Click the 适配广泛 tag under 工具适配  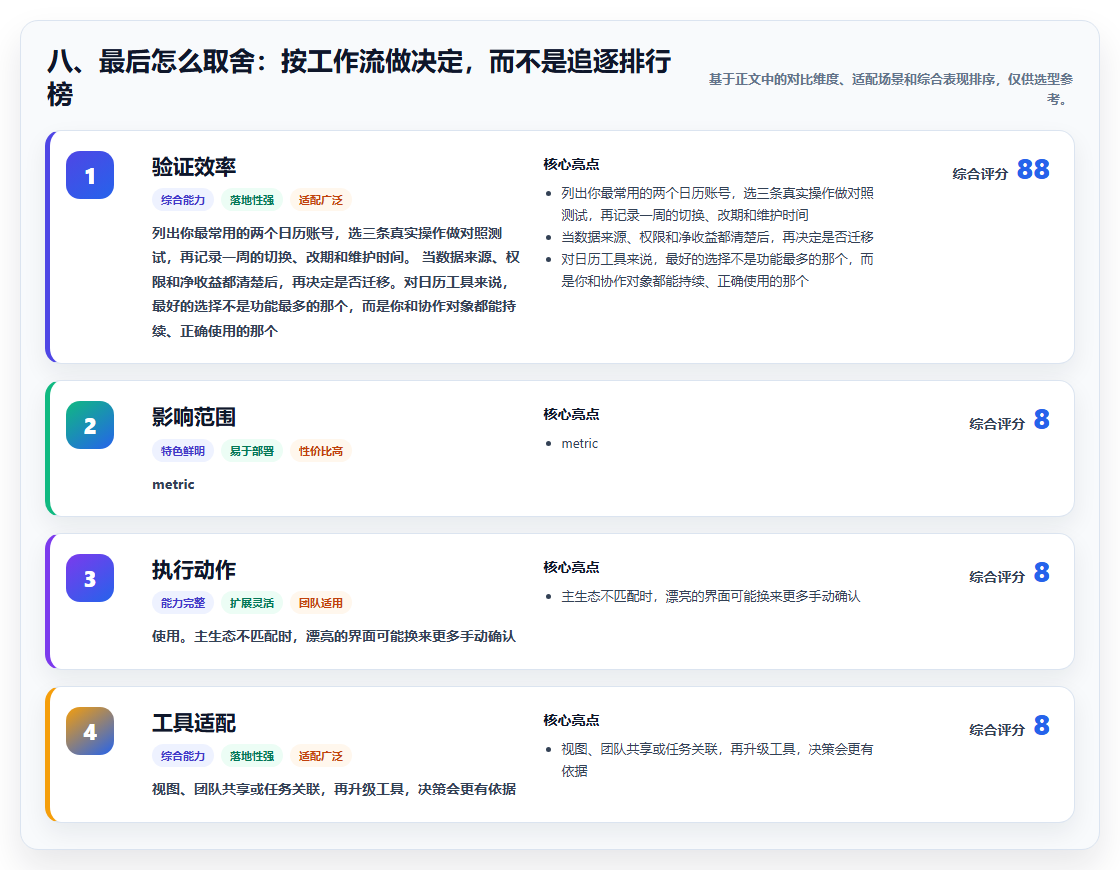[321, 756]
